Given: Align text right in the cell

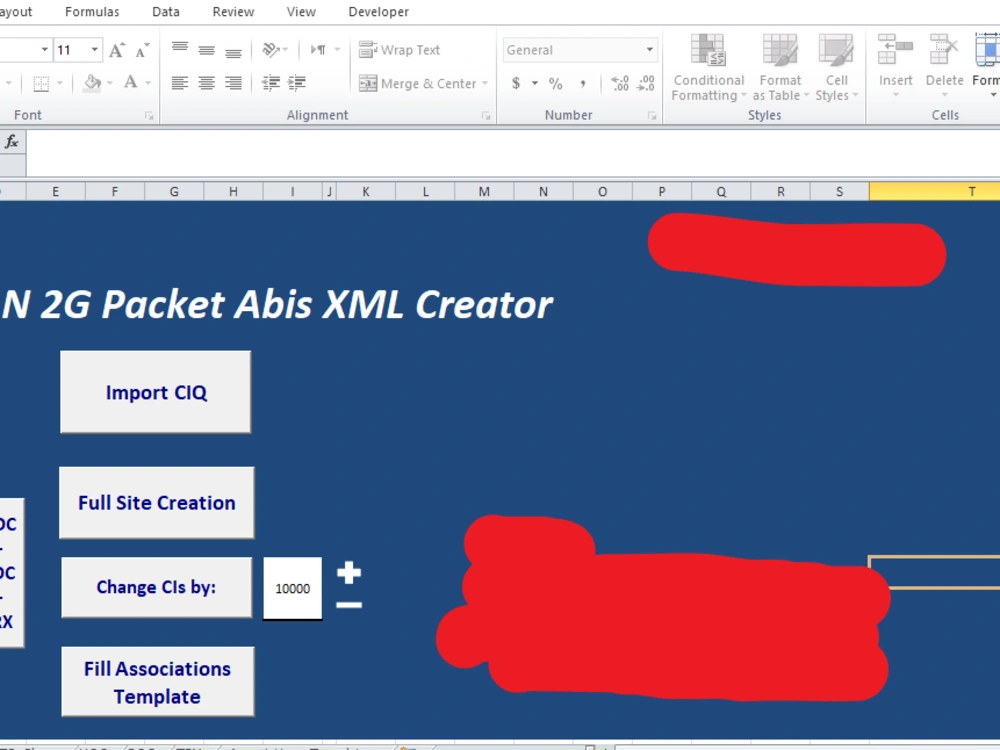Looking at the screenshot, I should 233,83.
